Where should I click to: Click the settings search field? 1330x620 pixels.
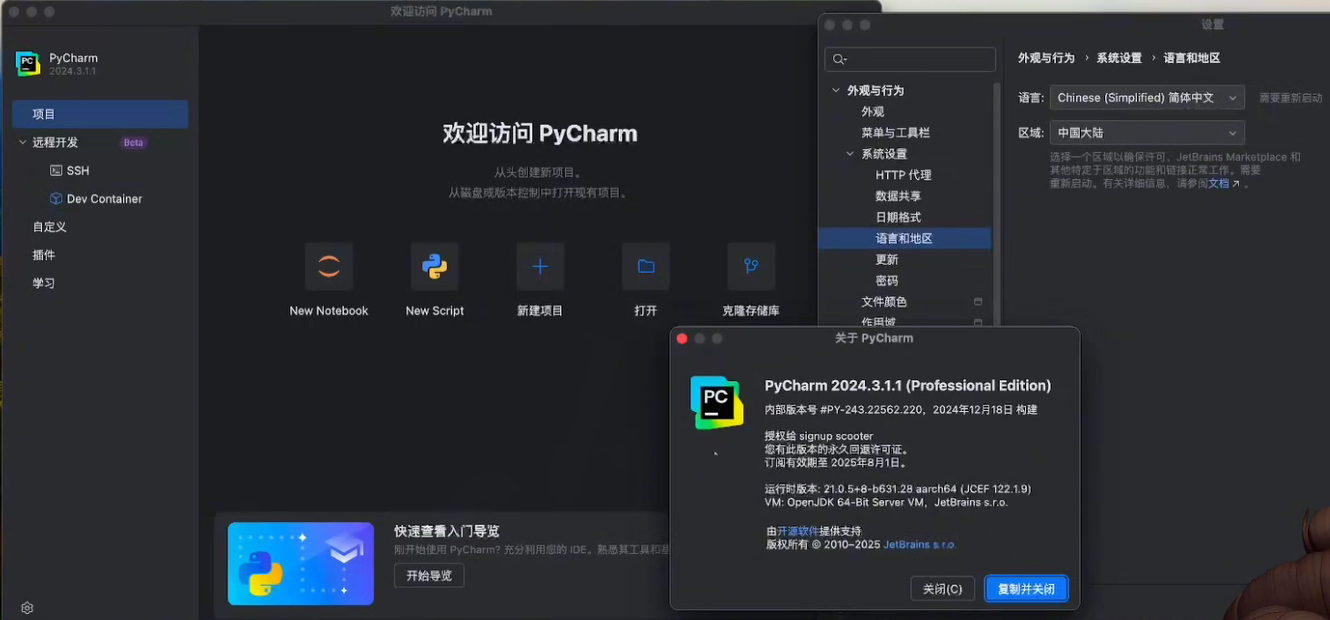910,60
